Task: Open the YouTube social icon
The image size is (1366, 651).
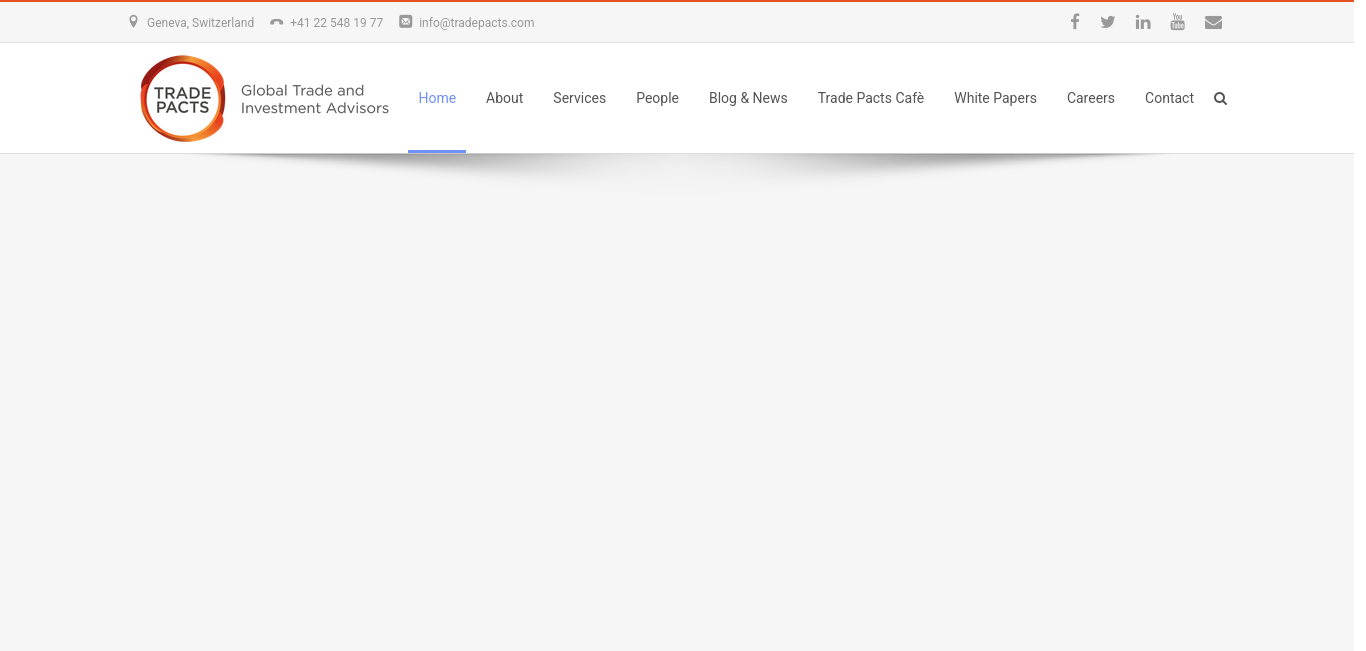Action: (x=1178, y=22)
